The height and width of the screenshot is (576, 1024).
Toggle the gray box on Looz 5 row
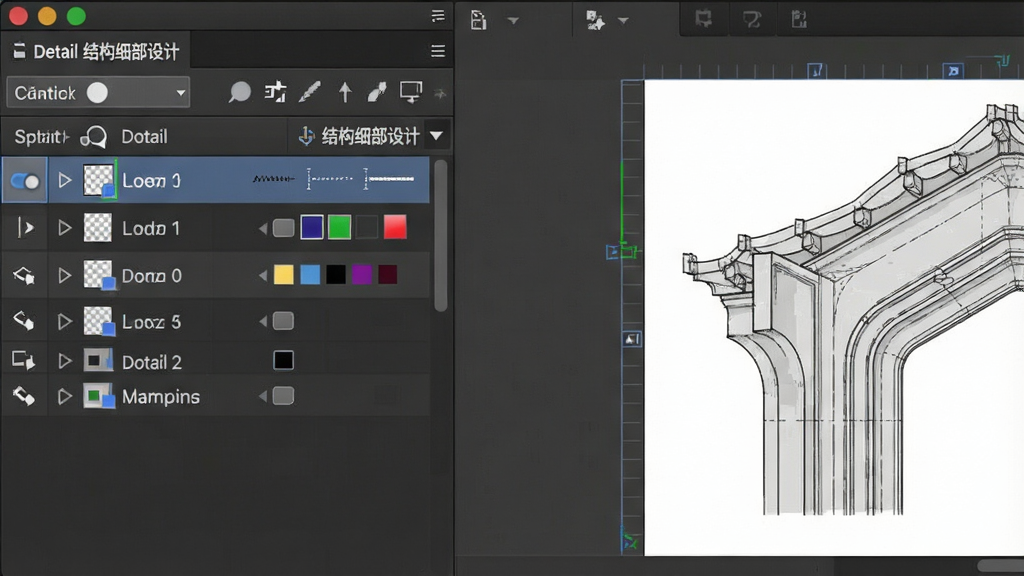tap(283, 321)
